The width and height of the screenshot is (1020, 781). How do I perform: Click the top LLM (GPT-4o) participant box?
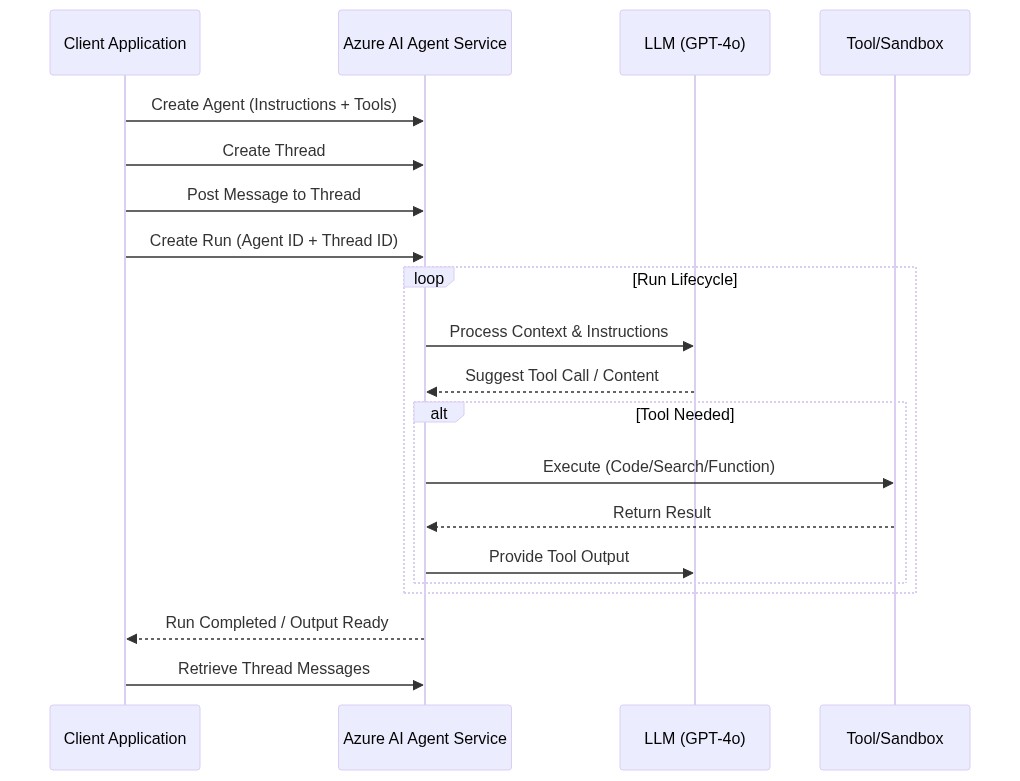[695, 43]
